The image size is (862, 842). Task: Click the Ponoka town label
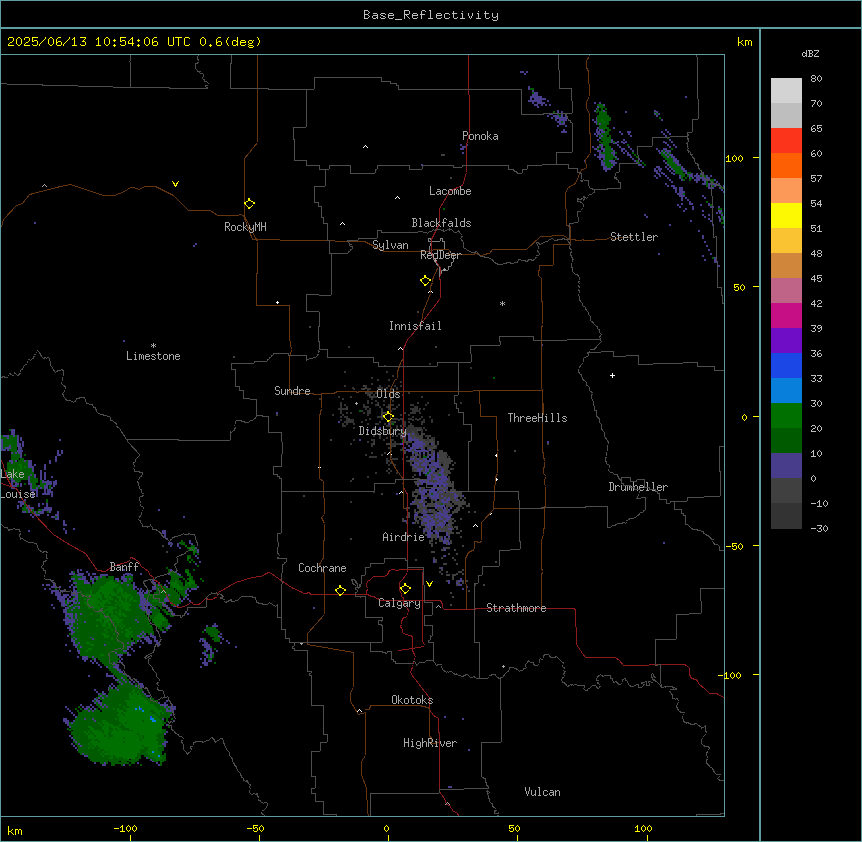(x=480, y=136)
